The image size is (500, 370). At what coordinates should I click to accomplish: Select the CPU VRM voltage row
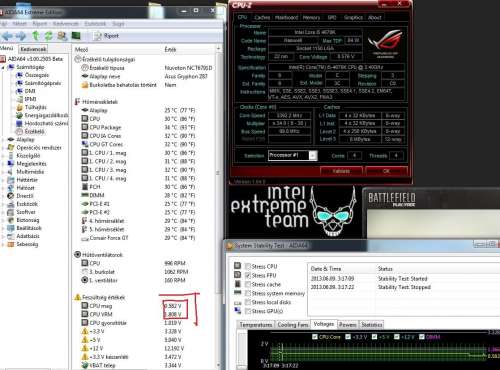click(x=143, y=314)
